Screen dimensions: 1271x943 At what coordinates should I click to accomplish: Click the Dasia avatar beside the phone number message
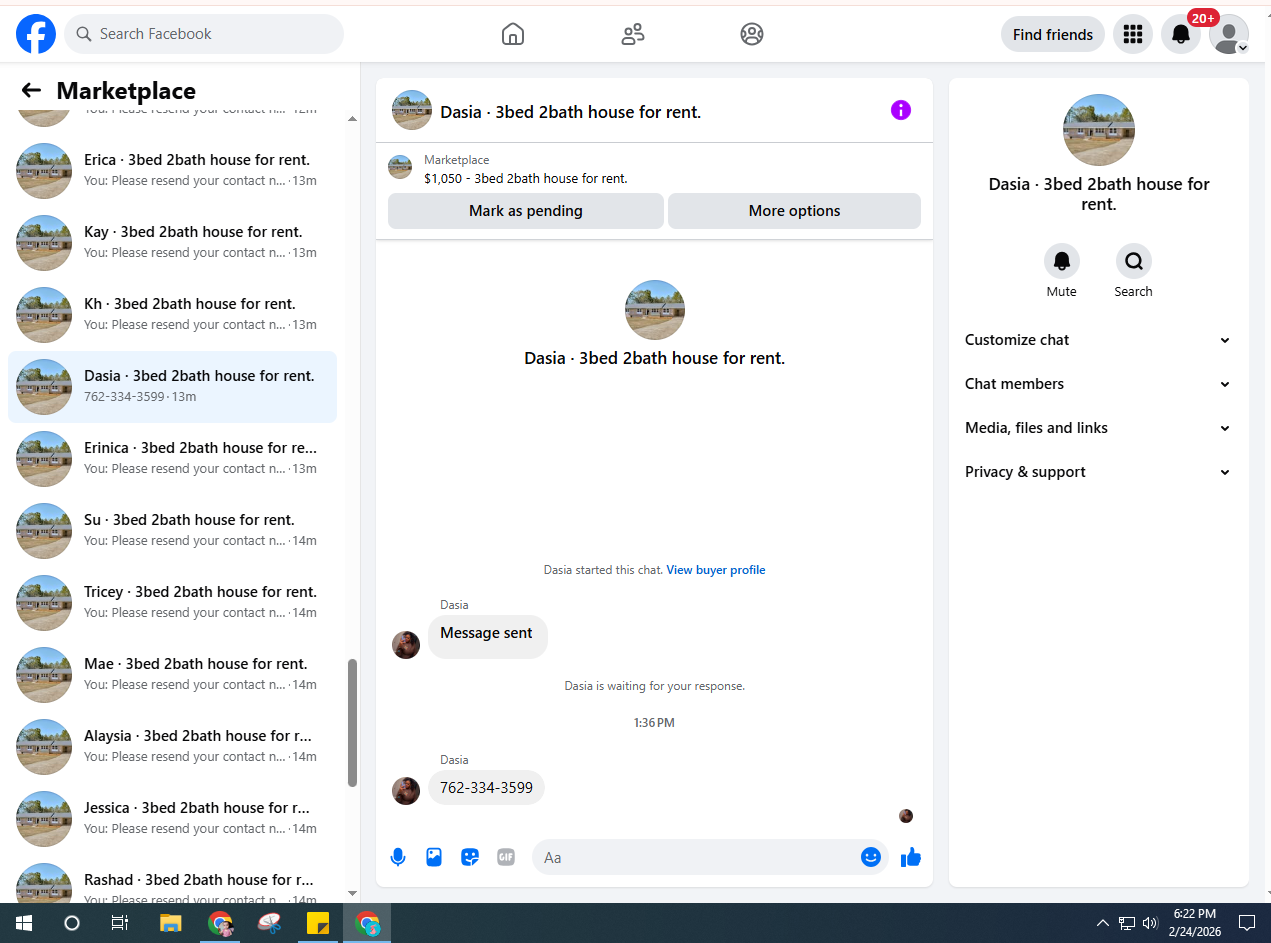[406, 791]
